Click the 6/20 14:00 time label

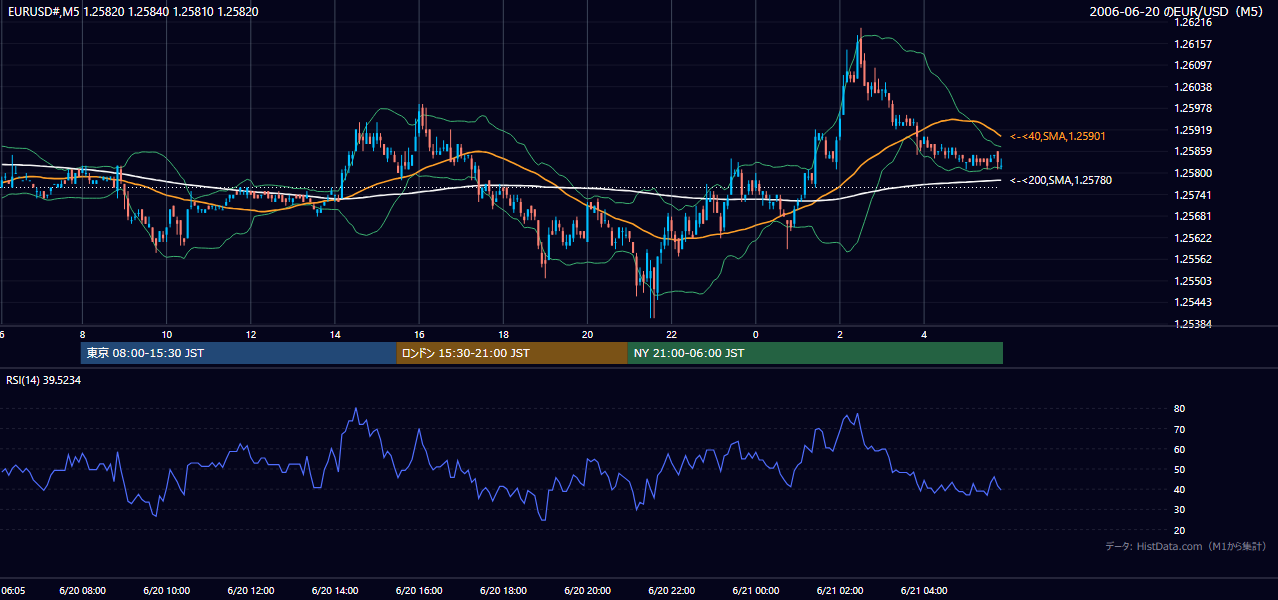coord(335,591)
